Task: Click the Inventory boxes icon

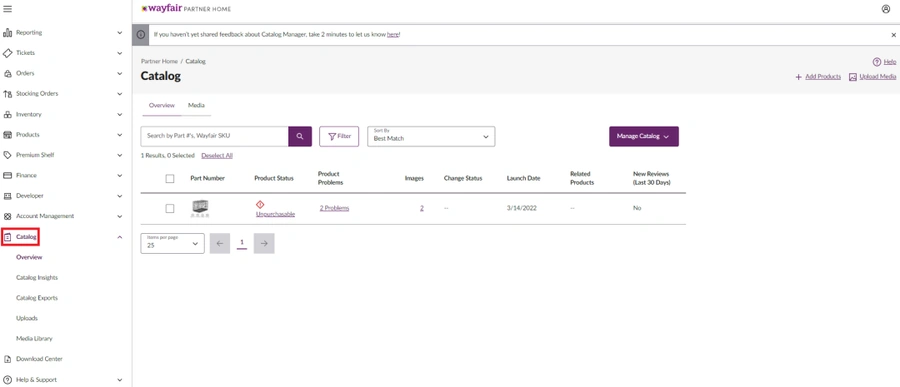Action: coord(7,114)
